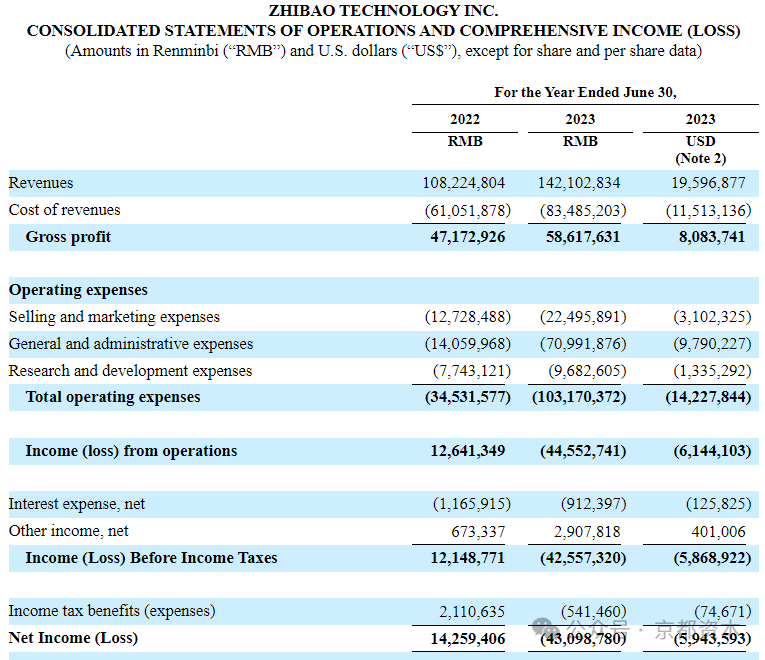Screen dimensions: 765x660
Task: Click the USD (Note 2) column header
Action: click(x=701, y=150)
